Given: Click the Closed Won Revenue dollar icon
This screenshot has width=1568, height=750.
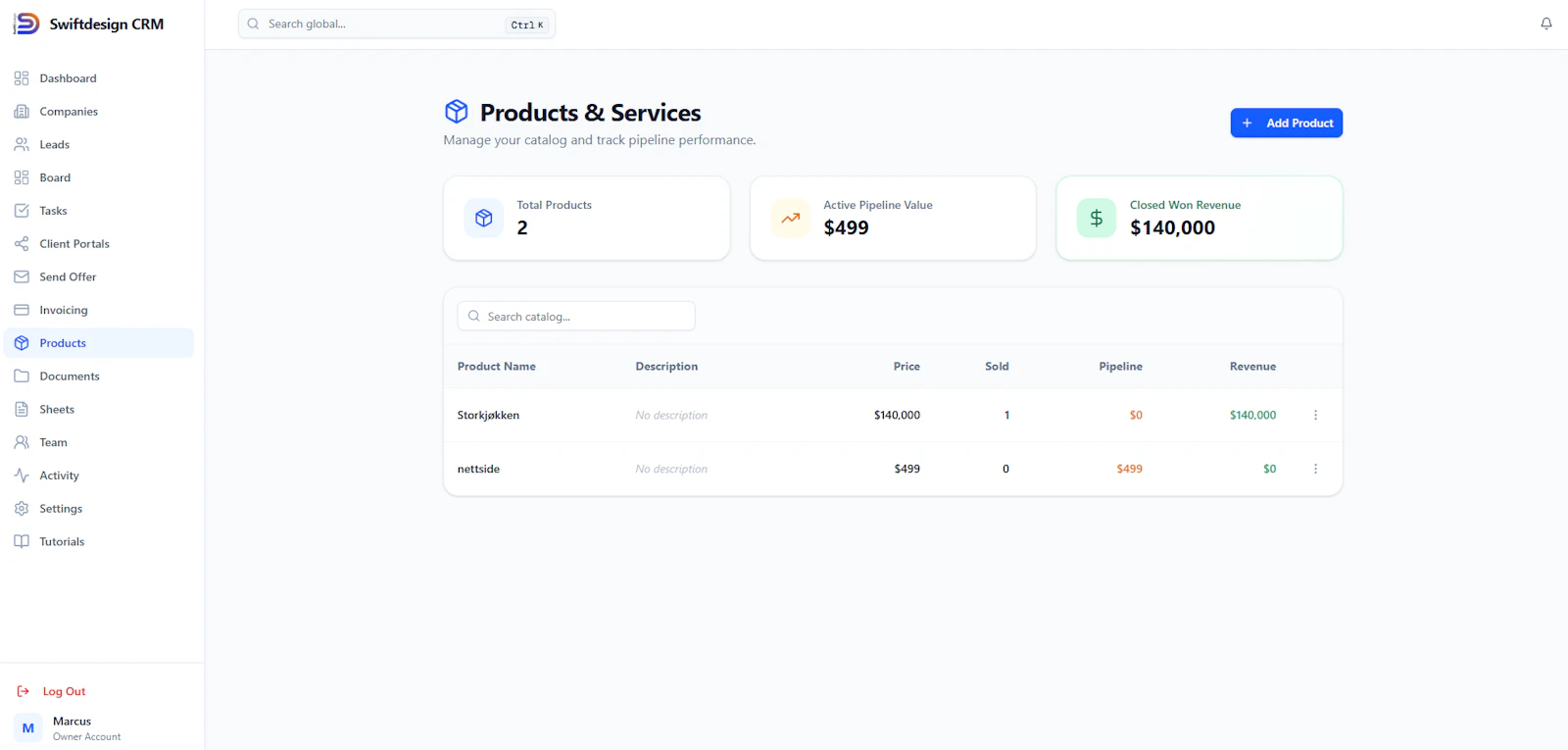Looking at the screenshot, I should pyautogui.click(x=1097, y=218).
